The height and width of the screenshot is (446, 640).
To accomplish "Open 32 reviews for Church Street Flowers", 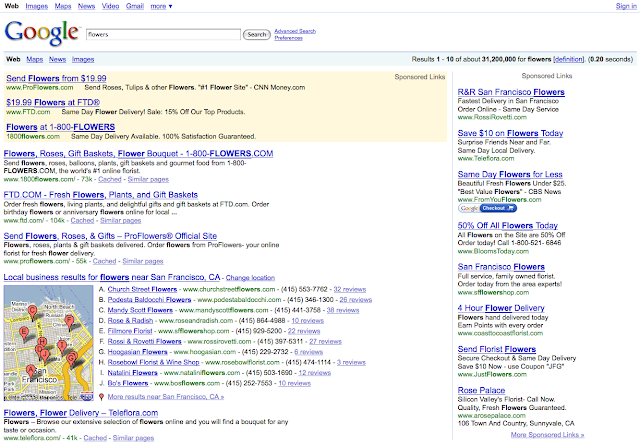I will [x=350, y=289].
